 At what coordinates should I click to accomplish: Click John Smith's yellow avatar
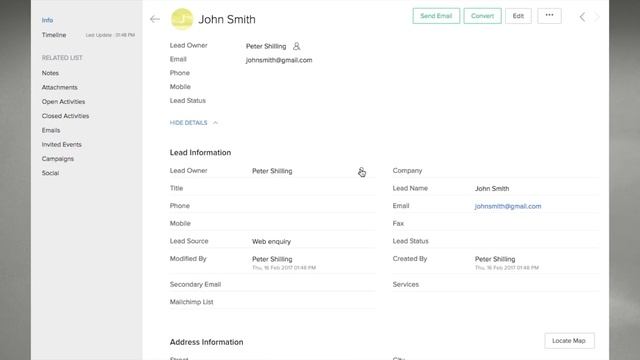182,19
